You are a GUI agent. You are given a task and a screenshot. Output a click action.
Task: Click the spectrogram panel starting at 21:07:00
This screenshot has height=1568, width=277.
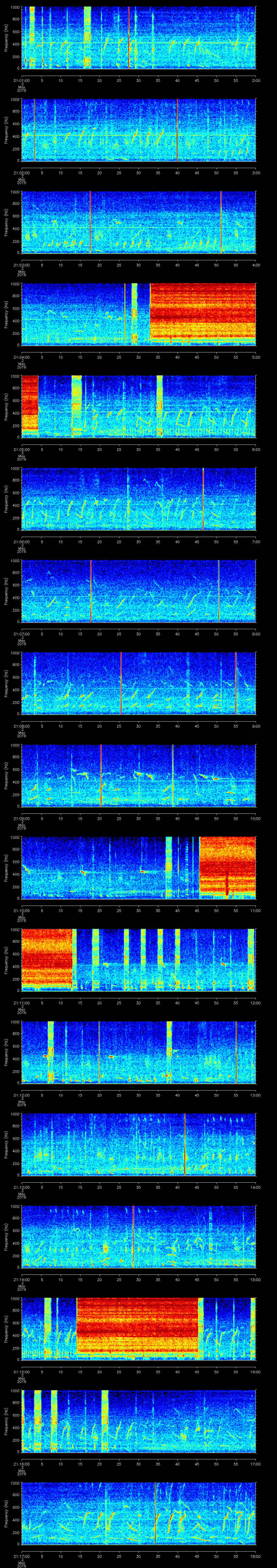pyautogui.click(x=139, y=590)
